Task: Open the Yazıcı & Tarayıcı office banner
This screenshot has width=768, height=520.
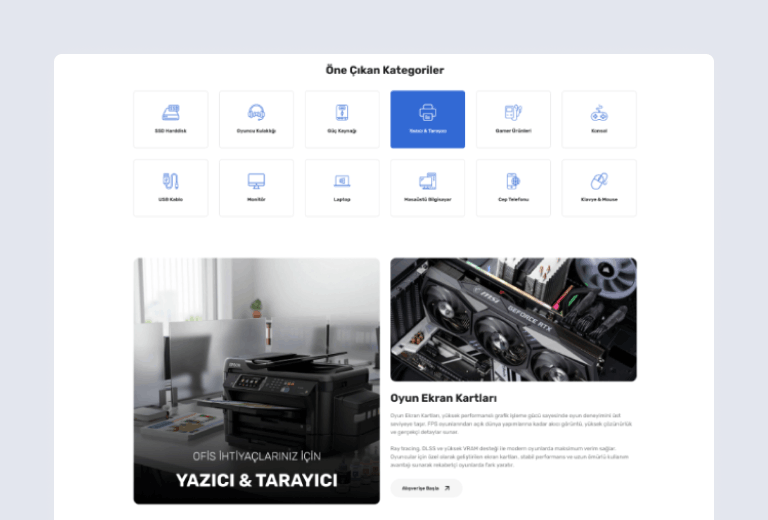Action: point(257,381)
